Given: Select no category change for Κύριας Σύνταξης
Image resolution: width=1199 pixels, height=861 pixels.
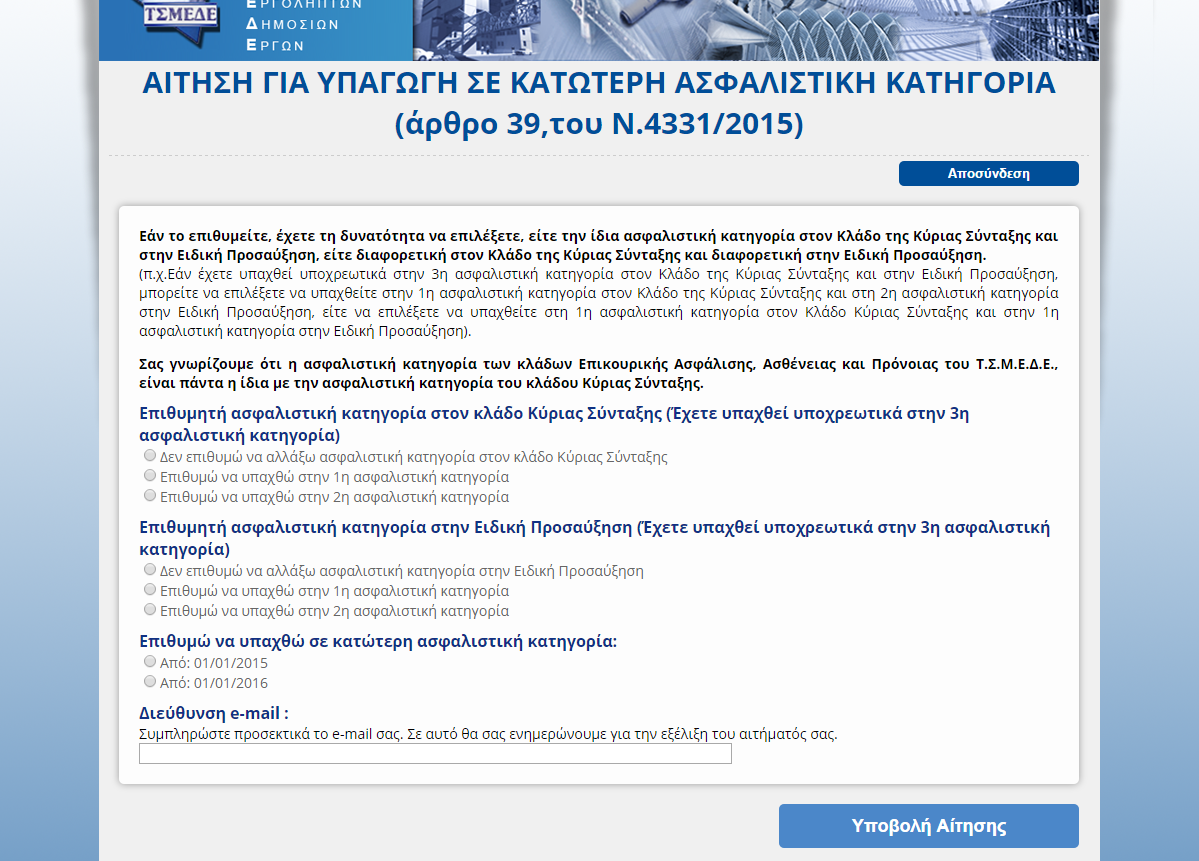Looking at the screenshot, I should [150, 456].
